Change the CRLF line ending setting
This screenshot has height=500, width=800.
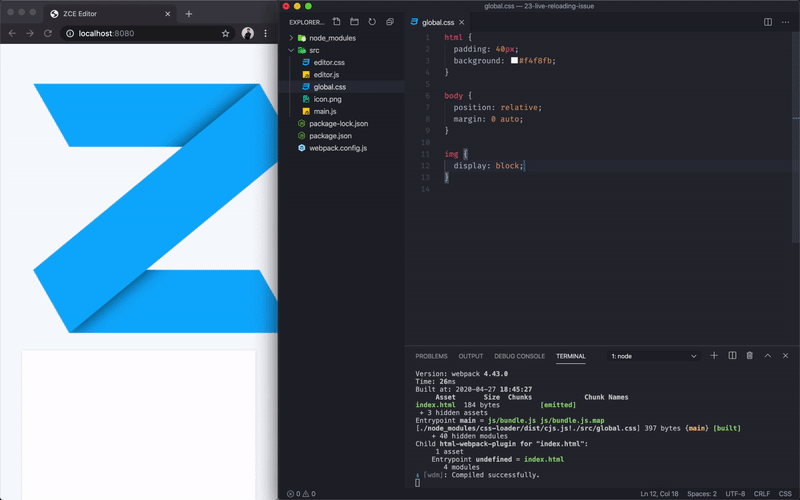[x=762, y=494]
